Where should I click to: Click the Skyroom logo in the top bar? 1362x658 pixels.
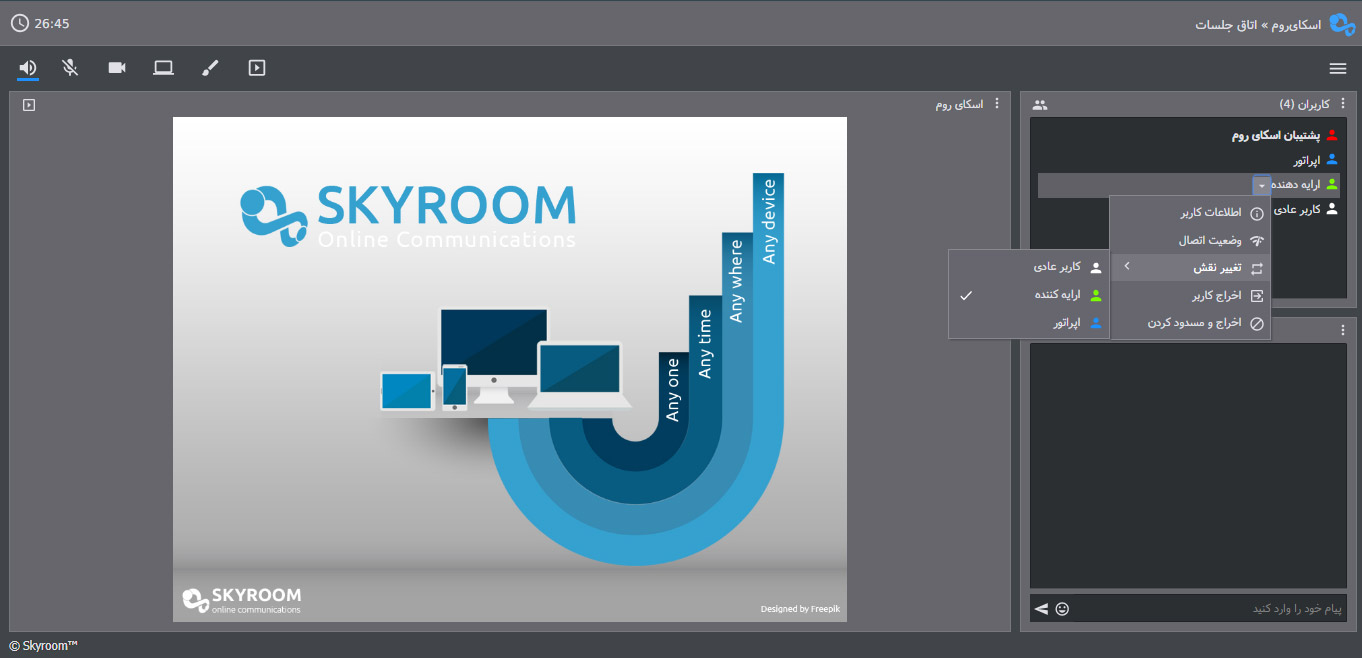[x=1342, y=24]
